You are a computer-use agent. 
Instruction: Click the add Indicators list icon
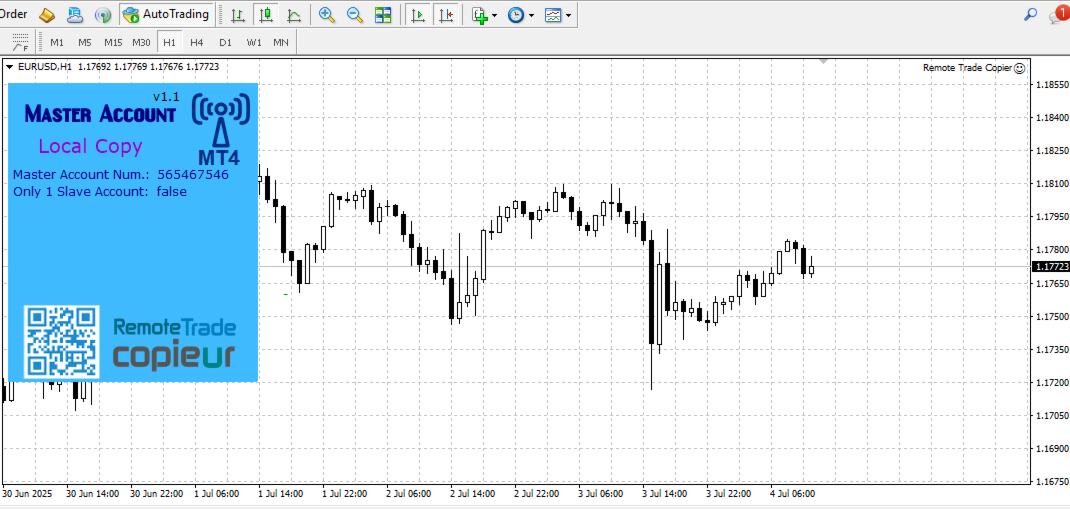[x=480, y=14]
